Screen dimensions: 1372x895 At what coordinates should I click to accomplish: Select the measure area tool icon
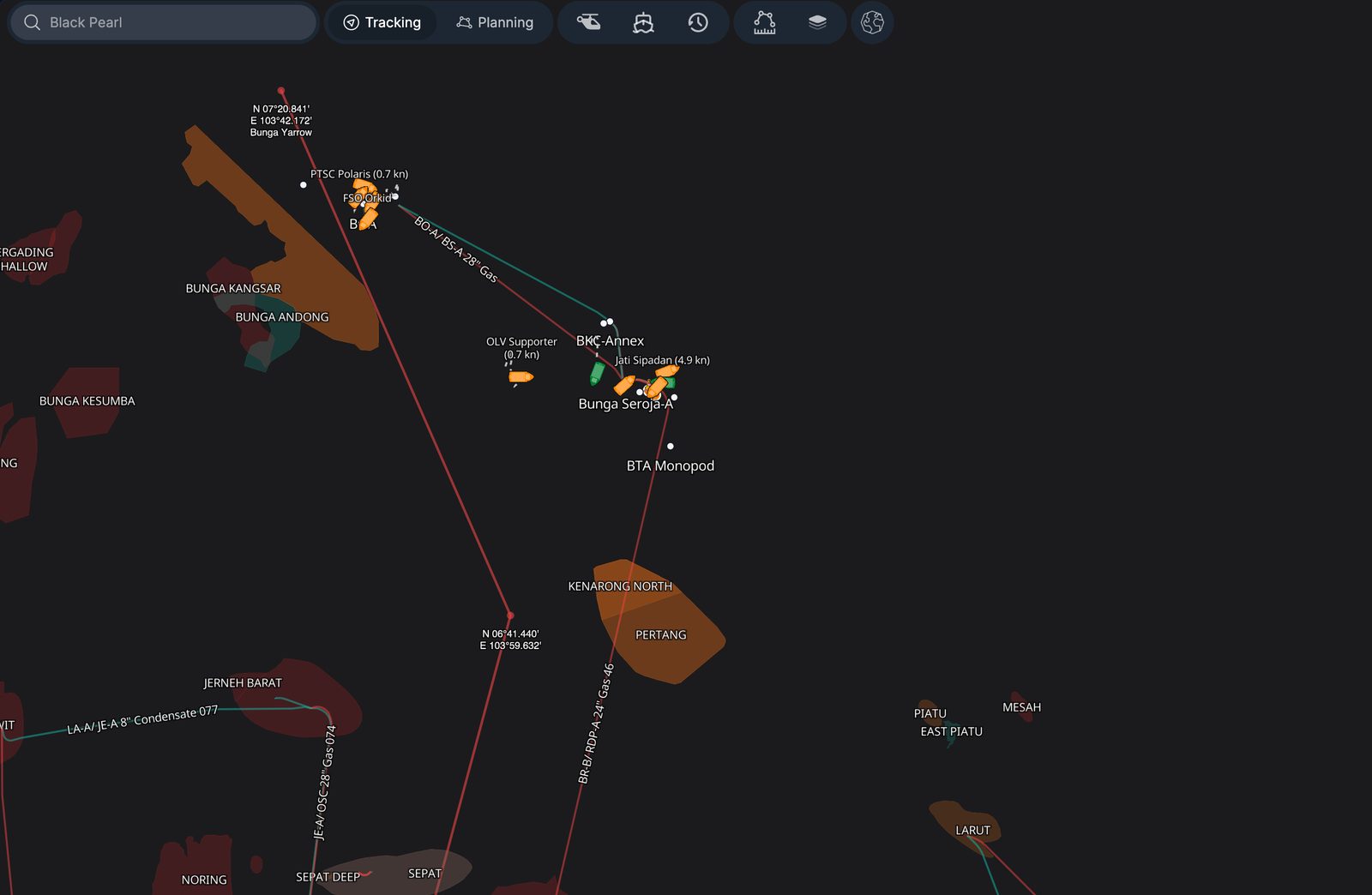click(764, 22)
